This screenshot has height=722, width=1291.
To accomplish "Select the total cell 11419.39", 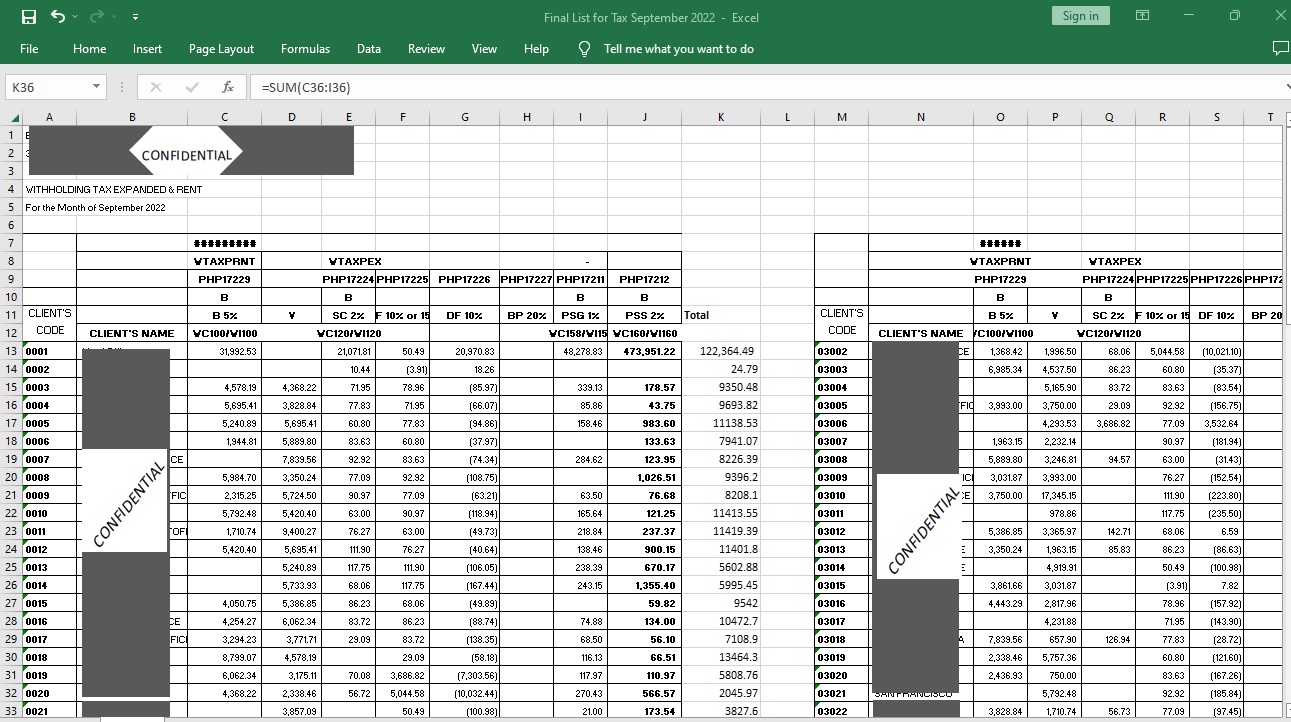I will (x=721, y=532).
